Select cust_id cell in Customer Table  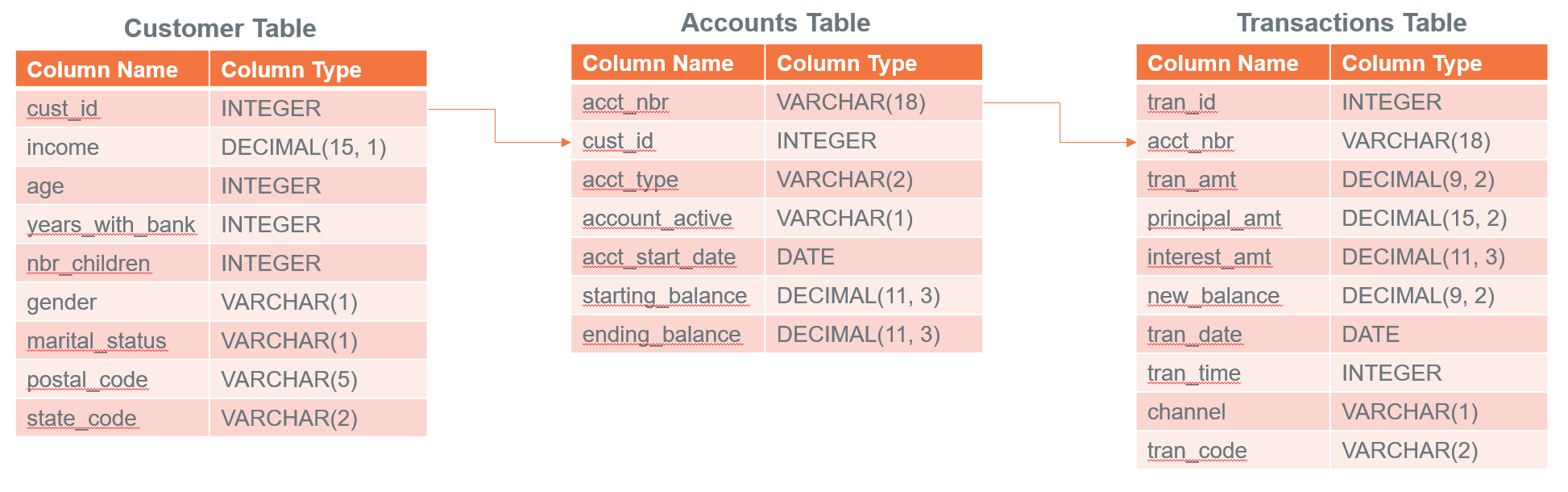coord(62,109)
